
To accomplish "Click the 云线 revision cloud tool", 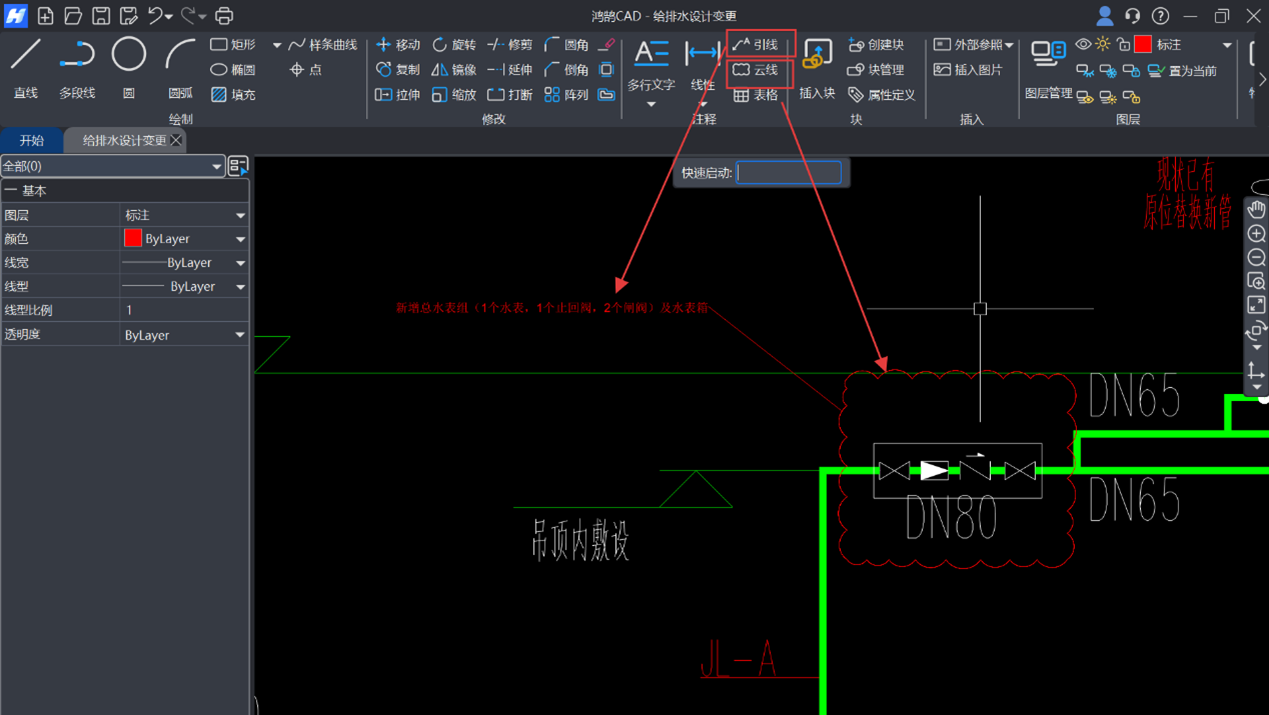I will 756,70.
